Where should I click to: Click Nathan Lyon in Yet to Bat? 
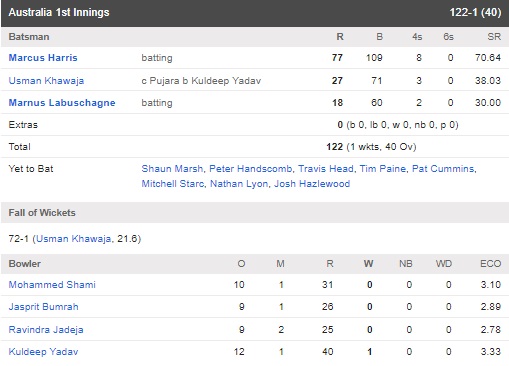coord(239,184)
